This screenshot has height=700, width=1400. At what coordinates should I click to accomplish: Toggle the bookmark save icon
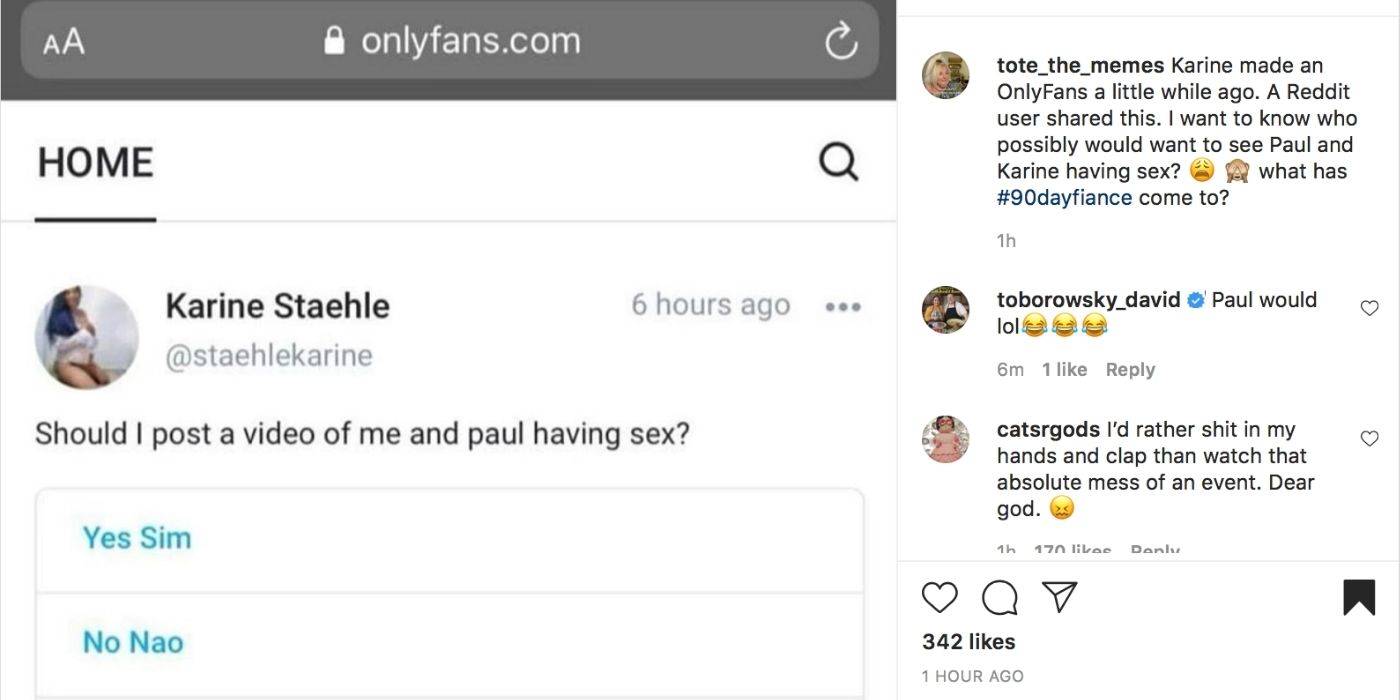click(1359, 597)
